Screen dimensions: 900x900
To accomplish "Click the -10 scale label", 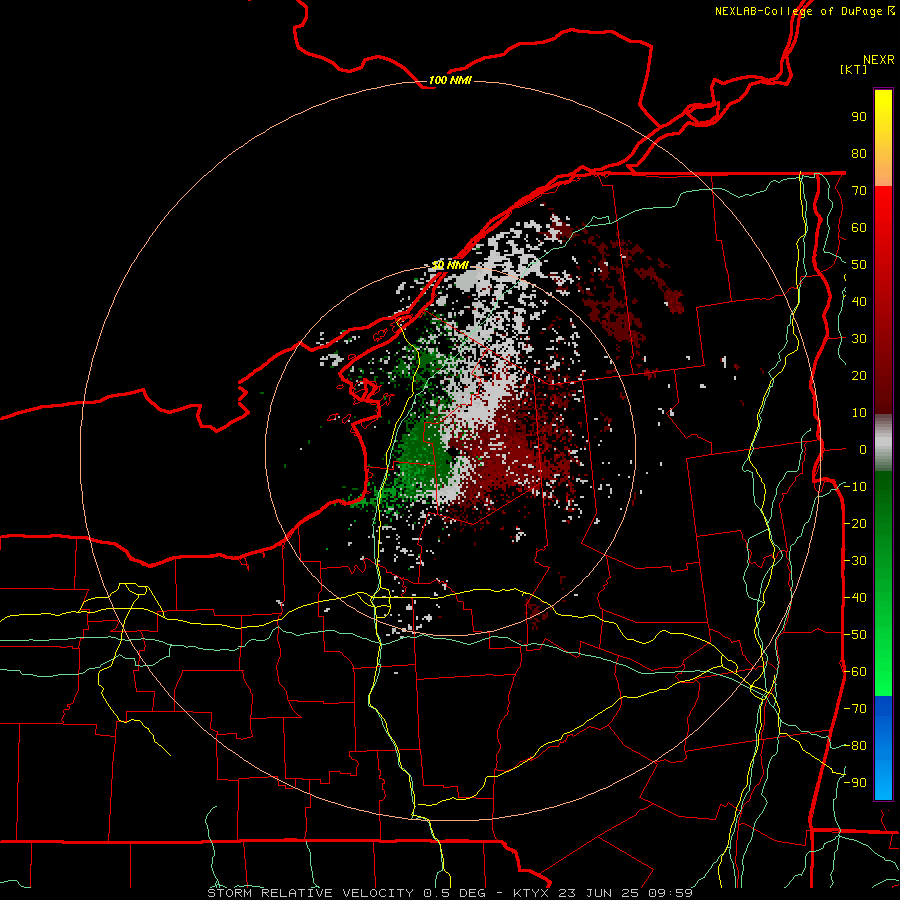I will 855,487.
